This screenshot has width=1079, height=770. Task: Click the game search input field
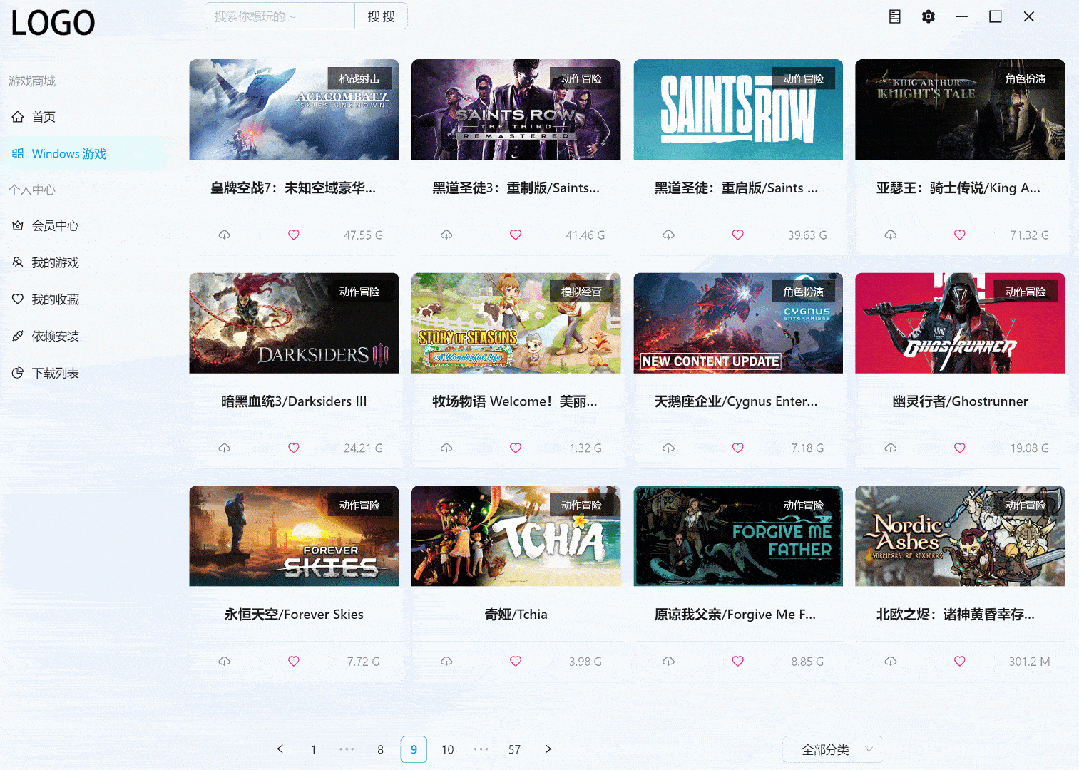tap(280, 16)
